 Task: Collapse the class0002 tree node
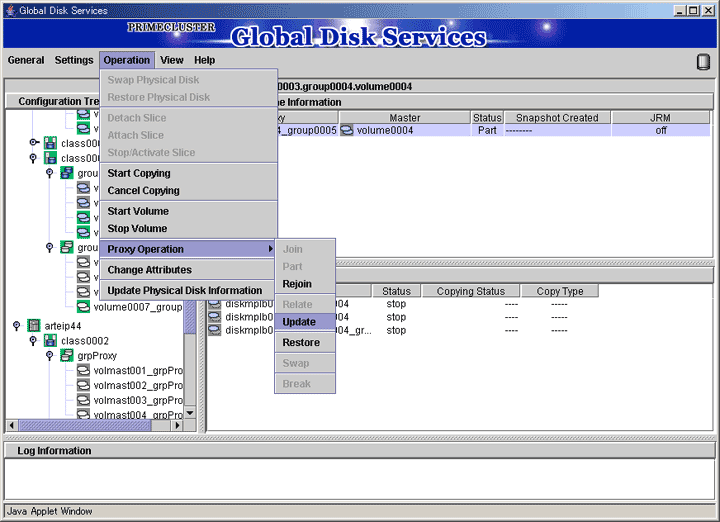pos(33,341)
